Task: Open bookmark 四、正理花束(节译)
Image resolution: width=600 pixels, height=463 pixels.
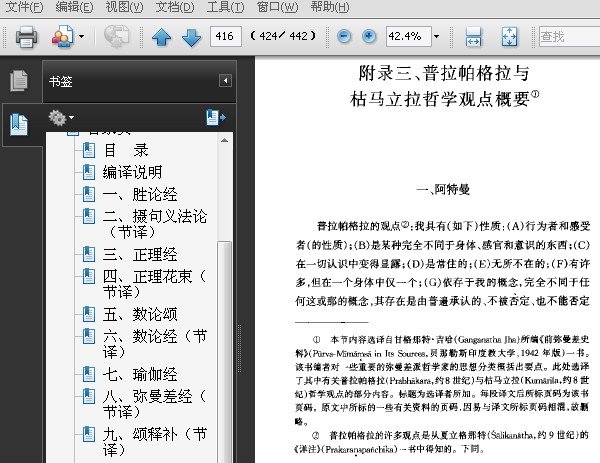Action: click(155, 284)
